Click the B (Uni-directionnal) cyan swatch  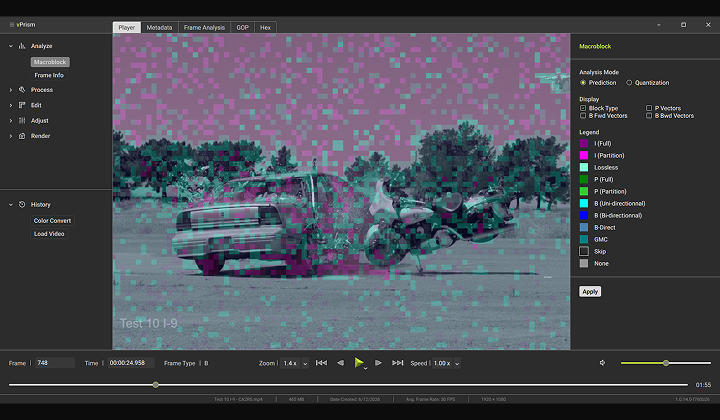[584, 203]
